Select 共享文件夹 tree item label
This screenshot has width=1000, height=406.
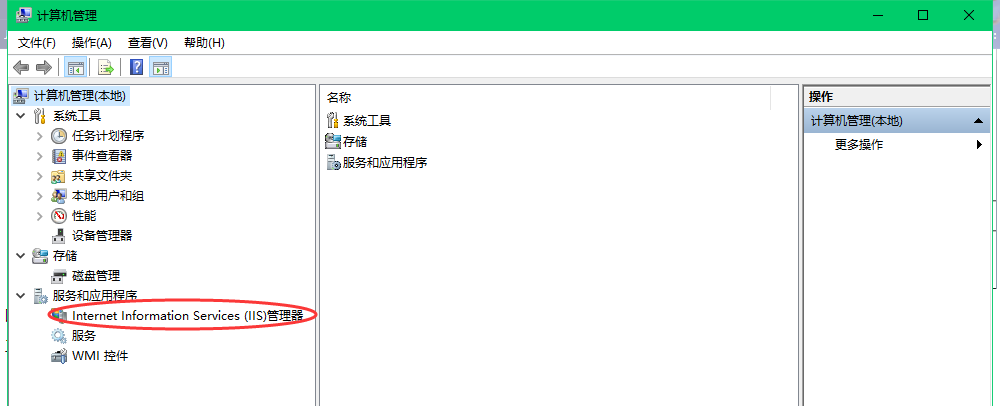pyautogui.click(x=102, y=176)
